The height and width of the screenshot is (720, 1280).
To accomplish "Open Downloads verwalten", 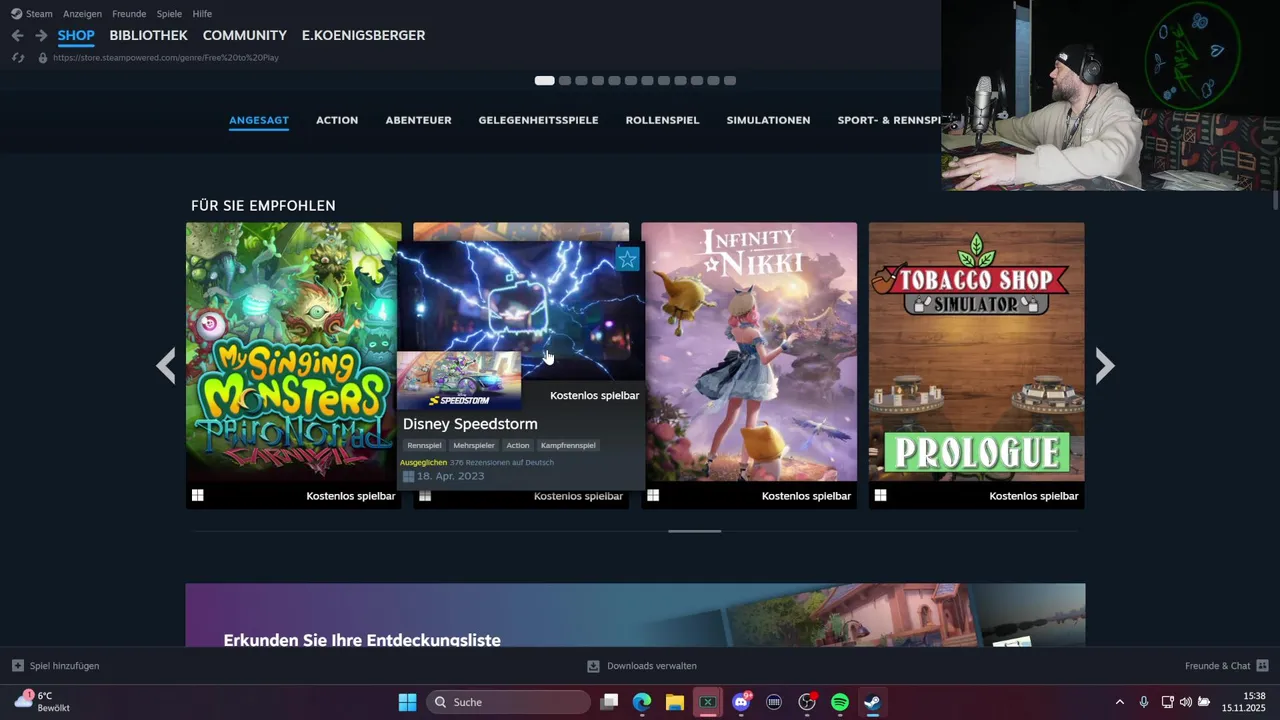I will tap(641, 666).
